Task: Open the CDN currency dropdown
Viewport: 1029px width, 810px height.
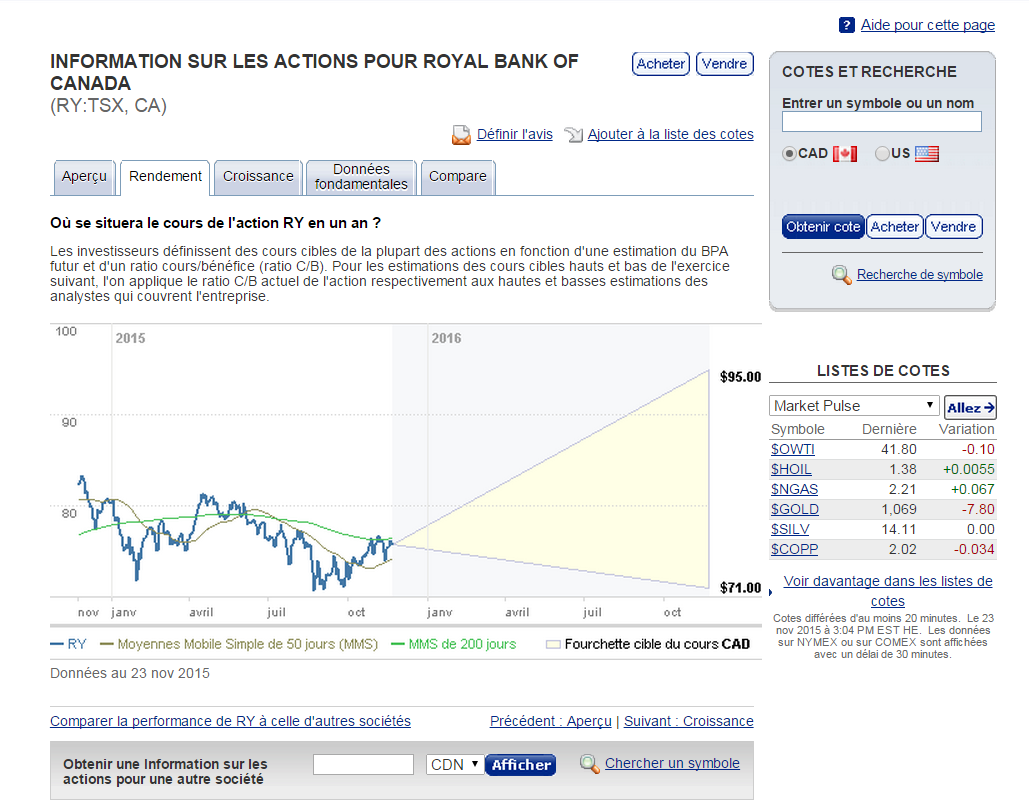Action: pos(455,765)
